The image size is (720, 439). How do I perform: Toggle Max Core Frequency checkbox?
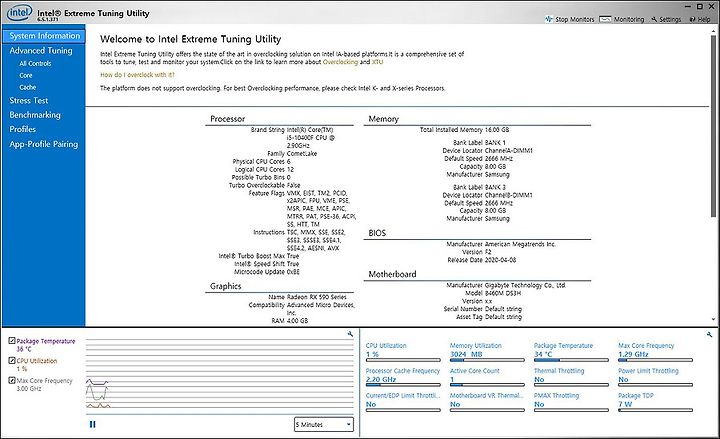pos(12,380)
